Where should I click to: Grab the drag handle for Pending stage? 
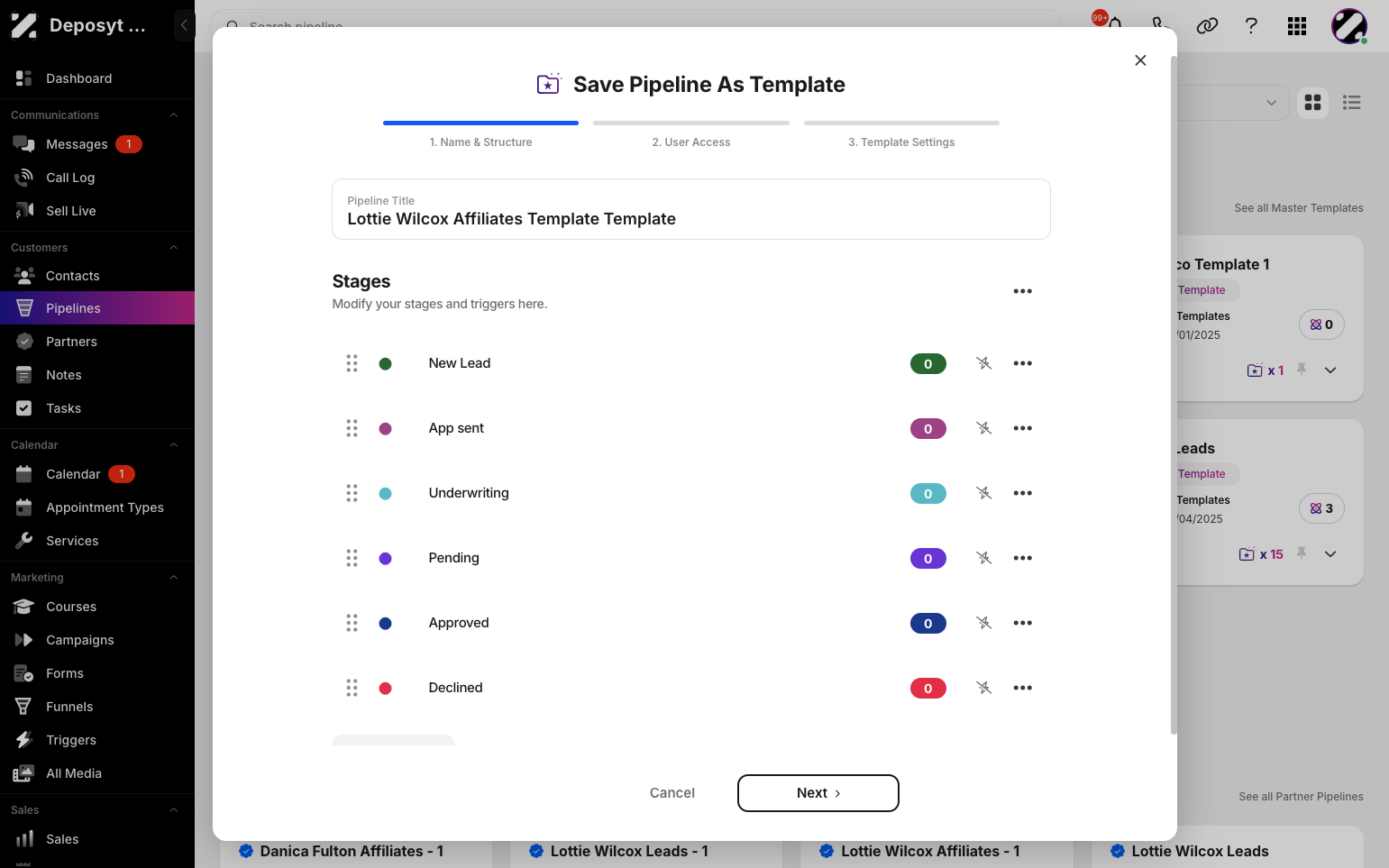coord(352,558)
